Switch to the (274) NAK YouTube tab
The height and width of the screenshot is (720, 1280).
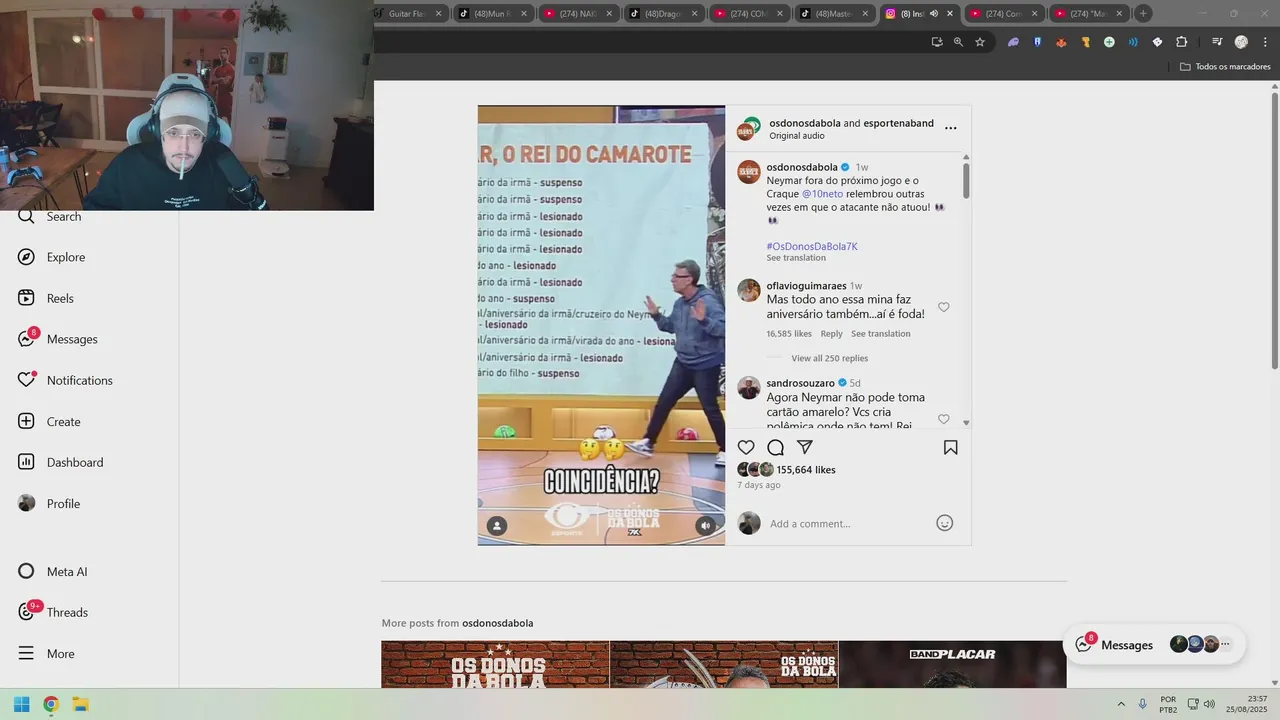pyautogui.click(x=579, y=13)
